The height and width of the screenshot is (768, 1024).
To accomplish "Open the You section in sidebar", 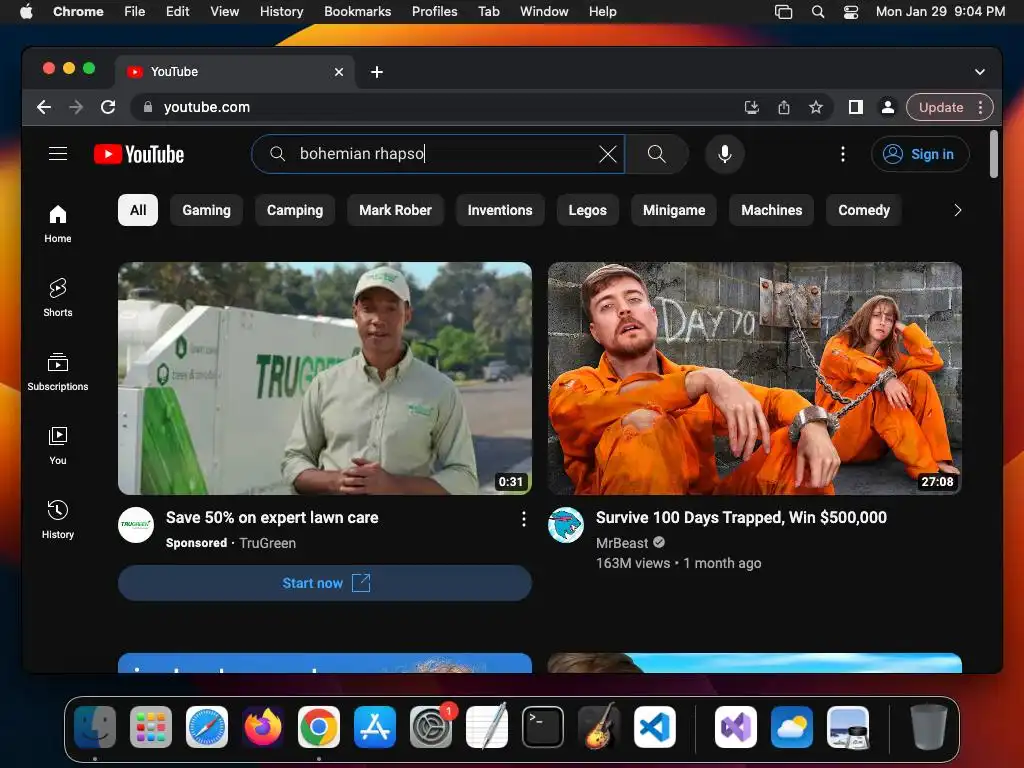I will (58, 445).
